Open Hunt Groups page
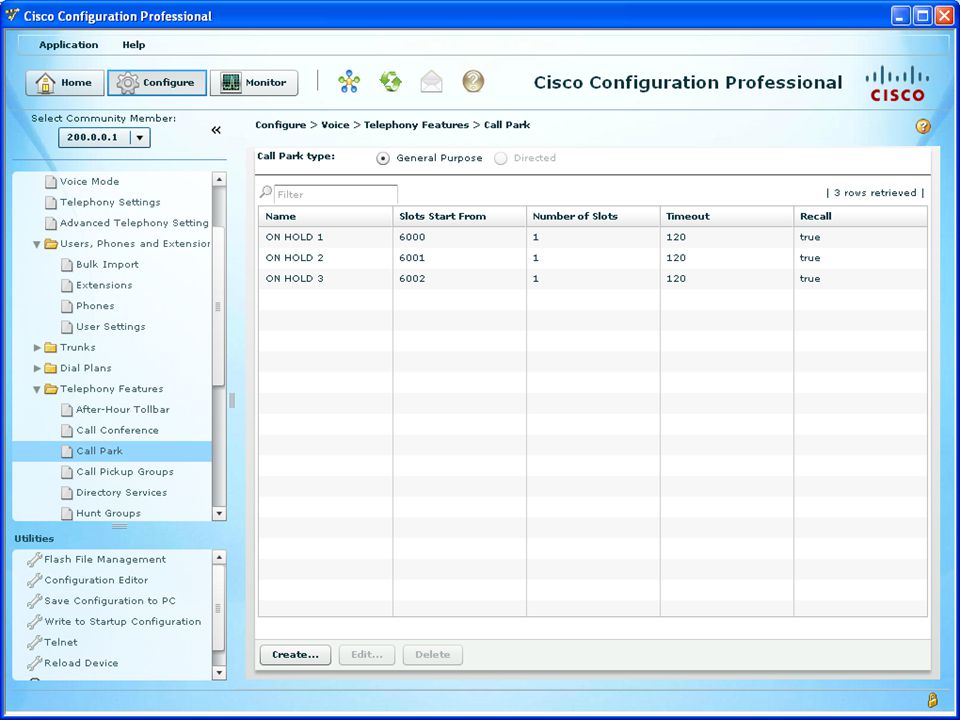This screenshot has height=720, width=960. pos(108,514)
